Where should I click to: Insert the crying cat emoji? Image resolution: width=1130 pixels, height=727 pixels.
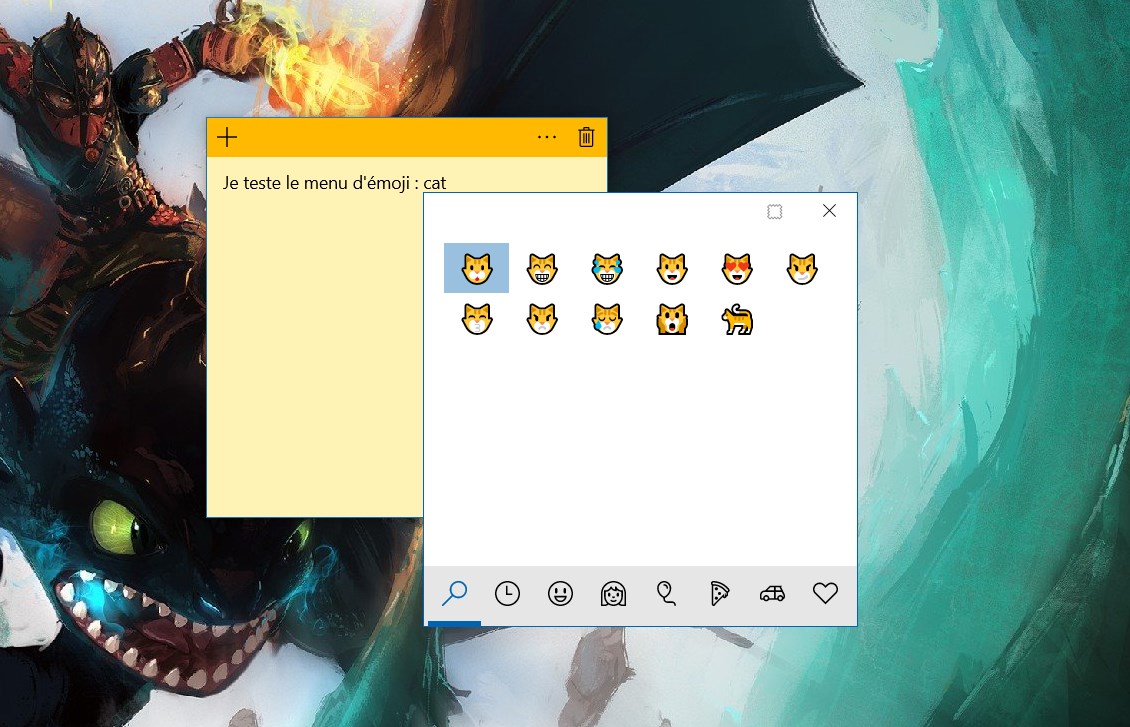pyautogui.click(x=606, y=319)
